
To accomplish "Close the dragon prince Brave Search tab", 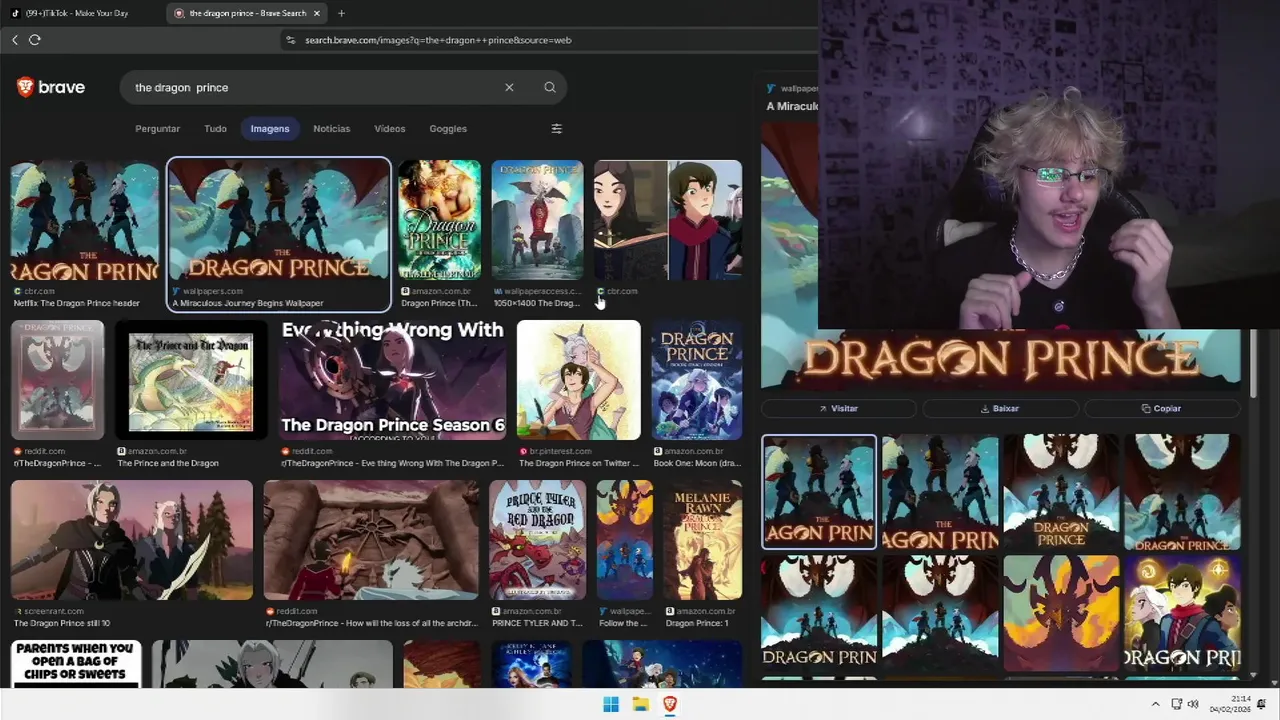I will 318,13.
